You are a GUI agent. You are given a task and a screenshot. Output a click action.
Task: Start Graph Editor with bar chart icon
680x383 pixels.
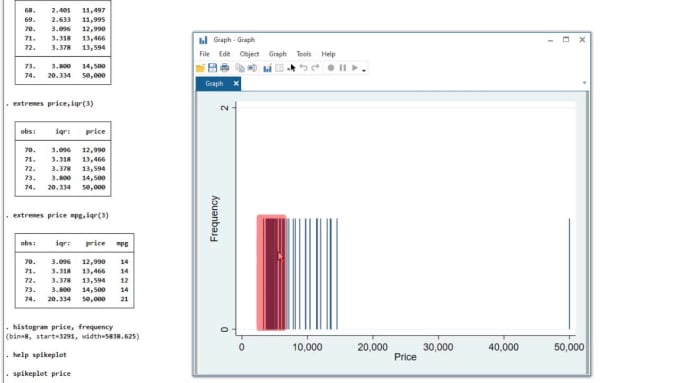click(267, 68)
